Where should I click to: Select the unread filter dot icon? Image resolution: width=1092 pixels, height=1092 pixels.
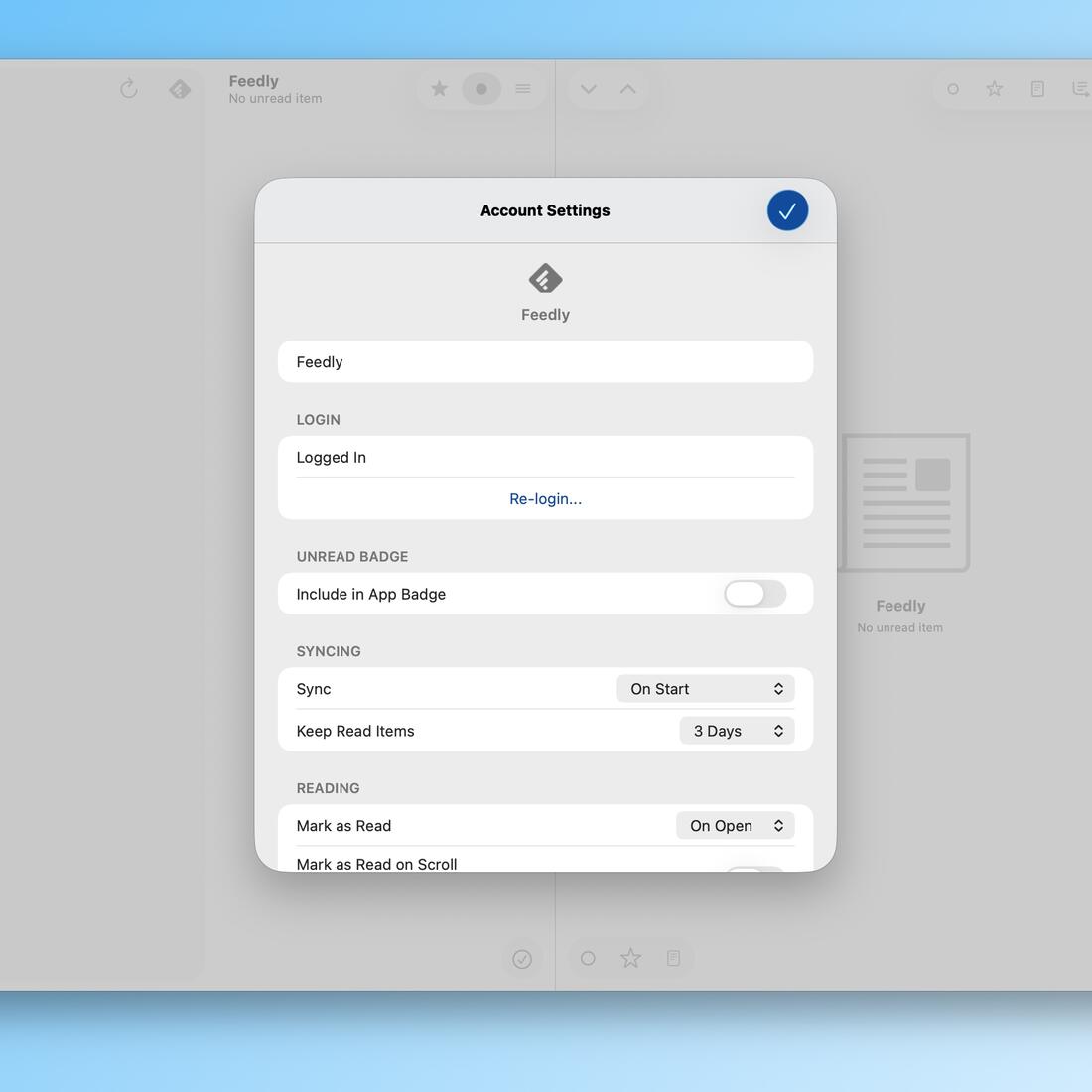[x=481, y=89]
